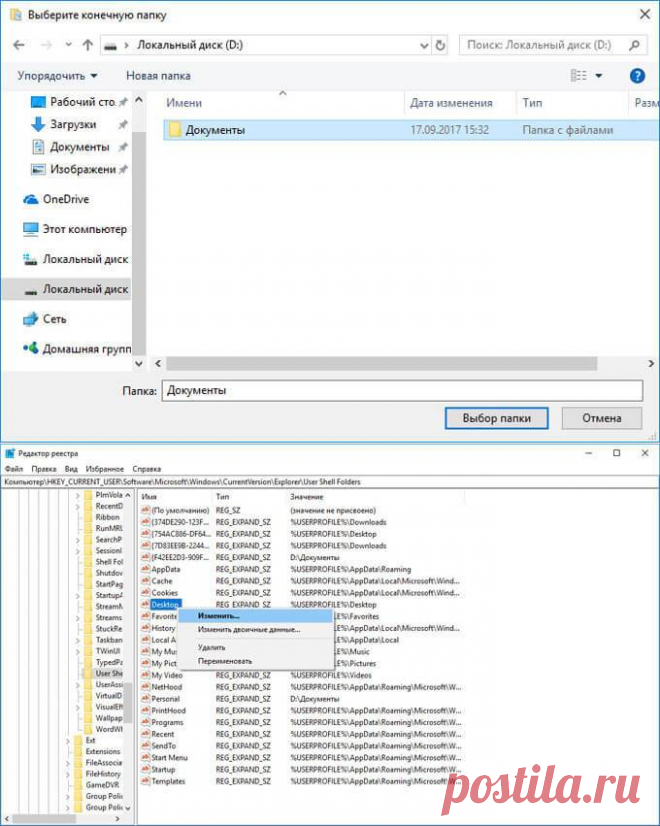
Task: Expand the SearchP registry key
Action: [x=78, y=539]
